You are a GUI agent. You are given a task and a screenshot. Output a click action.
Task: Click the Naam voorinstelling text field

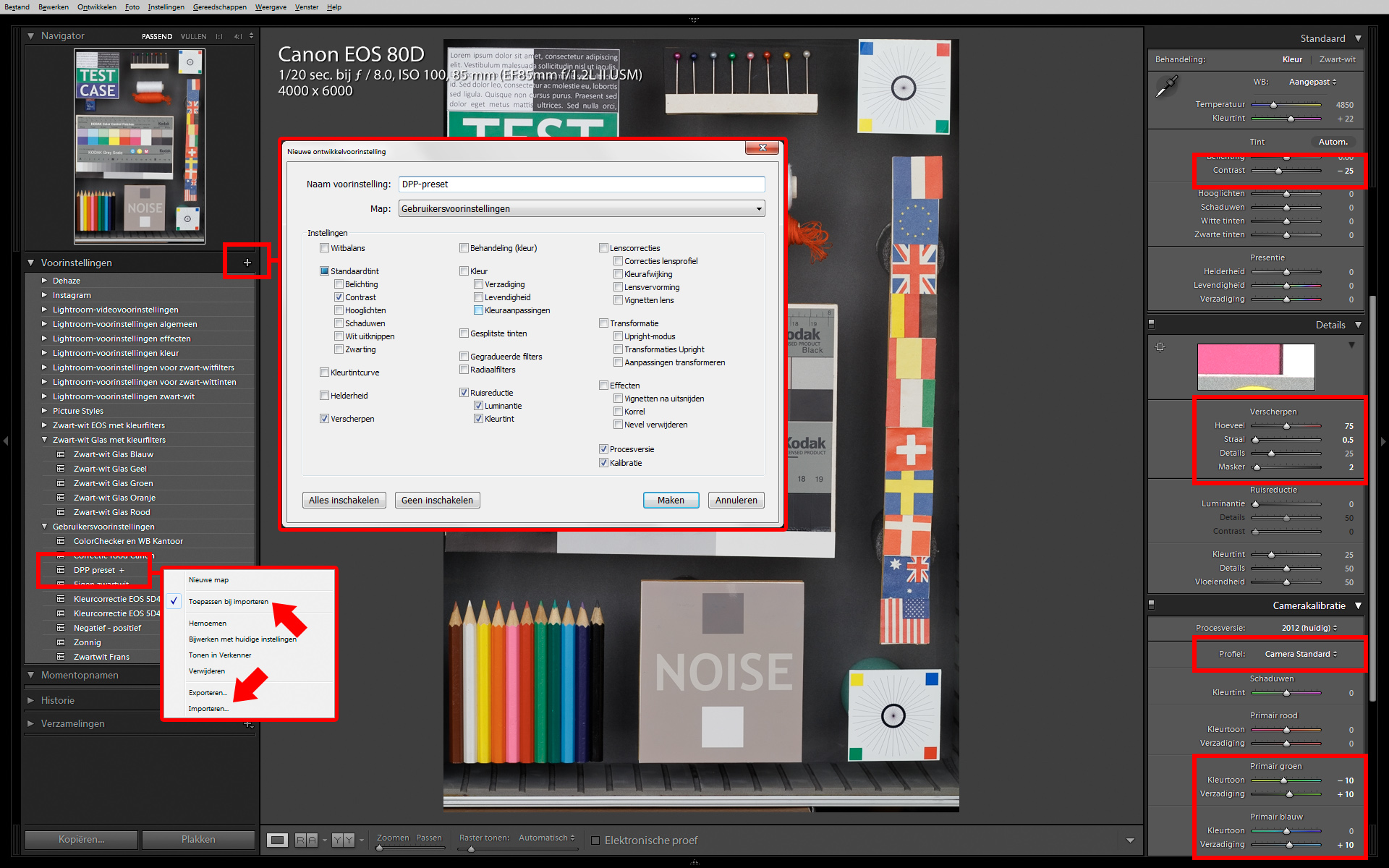click(582, 184)
